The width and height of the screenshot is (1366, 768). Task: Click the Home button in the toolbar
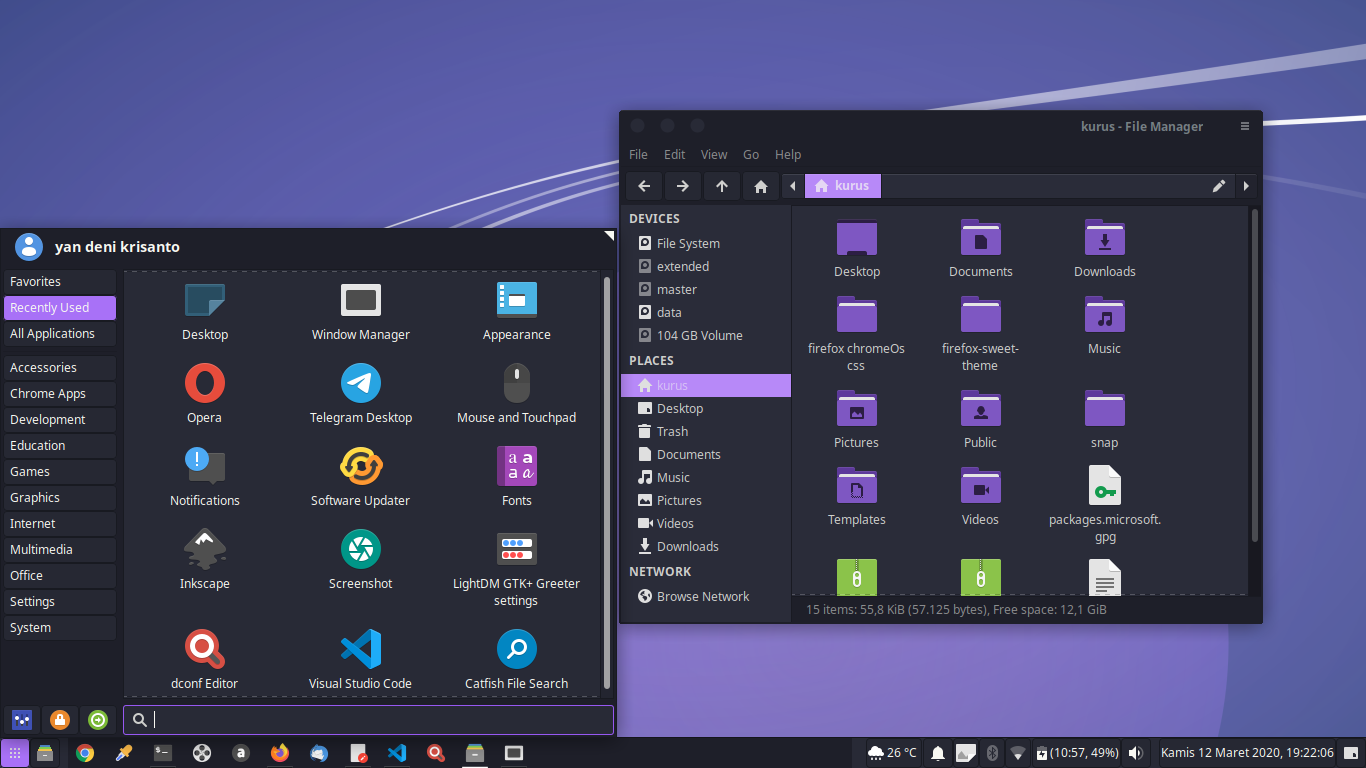click(x=760, y=185)
